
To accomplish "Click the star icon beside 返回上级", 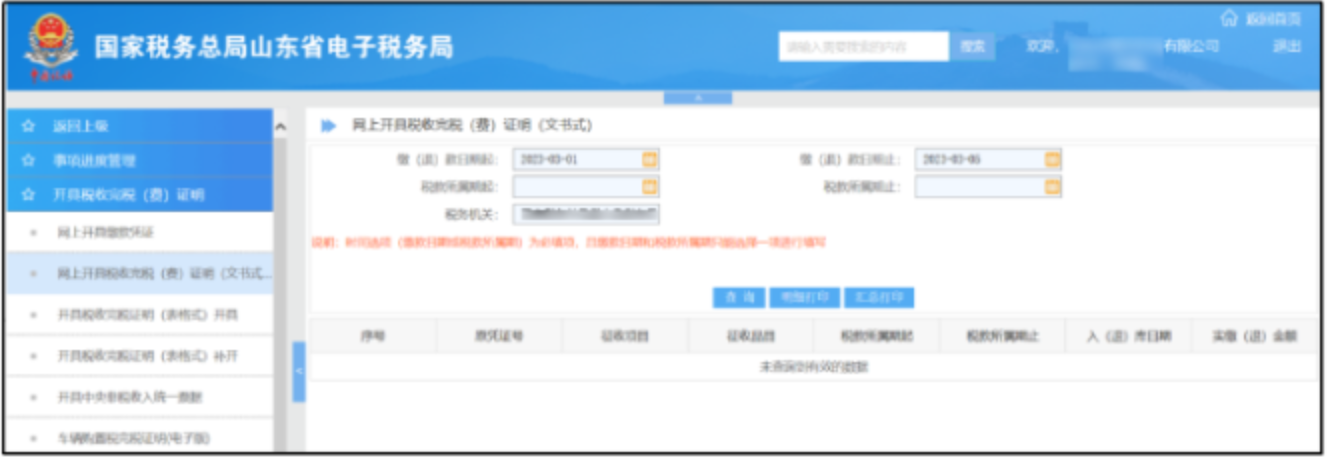I will click(28, 126).
